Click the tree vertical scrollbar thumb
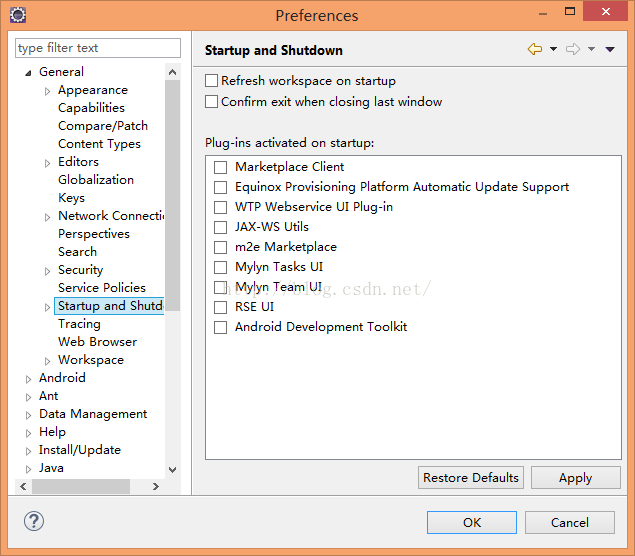The height and width of the screenshot is (556, 635). tap(173, 195)
